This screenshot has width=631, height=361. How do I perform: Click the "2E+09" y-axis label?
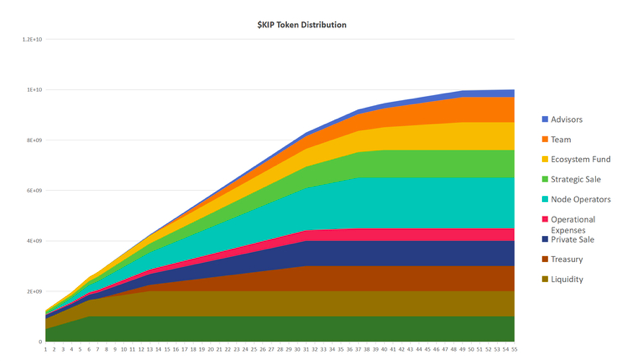tap(34, 291)
